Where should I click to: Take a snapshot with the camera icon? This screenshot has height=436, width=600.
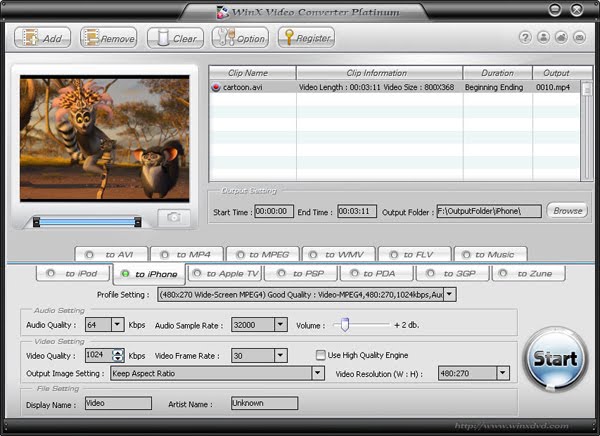(x=174, y=218)
